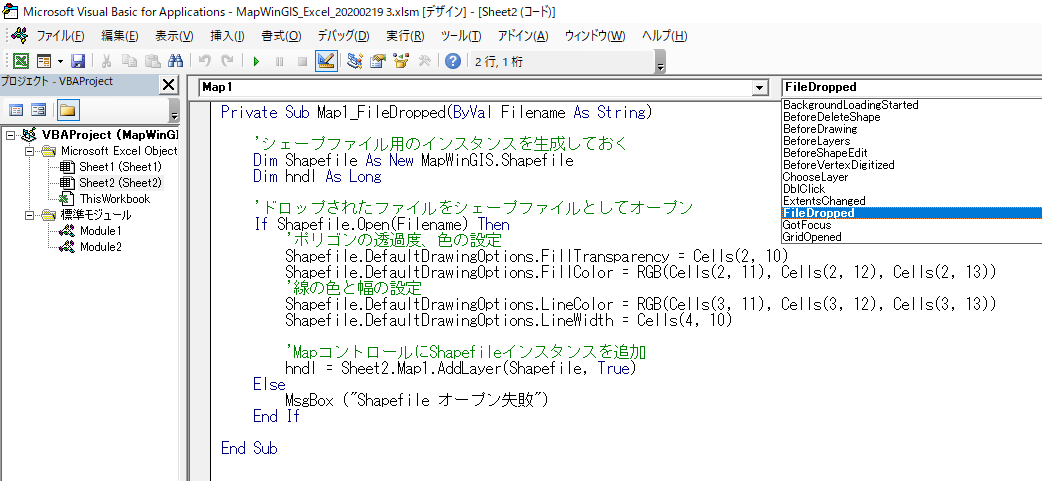Select Sheet2 (Sheet2) in project tree
1042x481 pixels.
click(120, 183)
